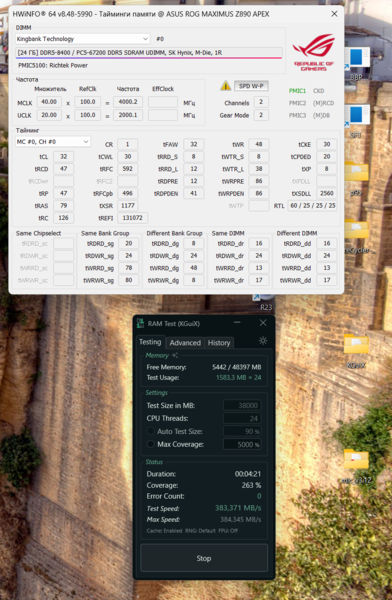Click the R23 desktop label

coord(266,307)
